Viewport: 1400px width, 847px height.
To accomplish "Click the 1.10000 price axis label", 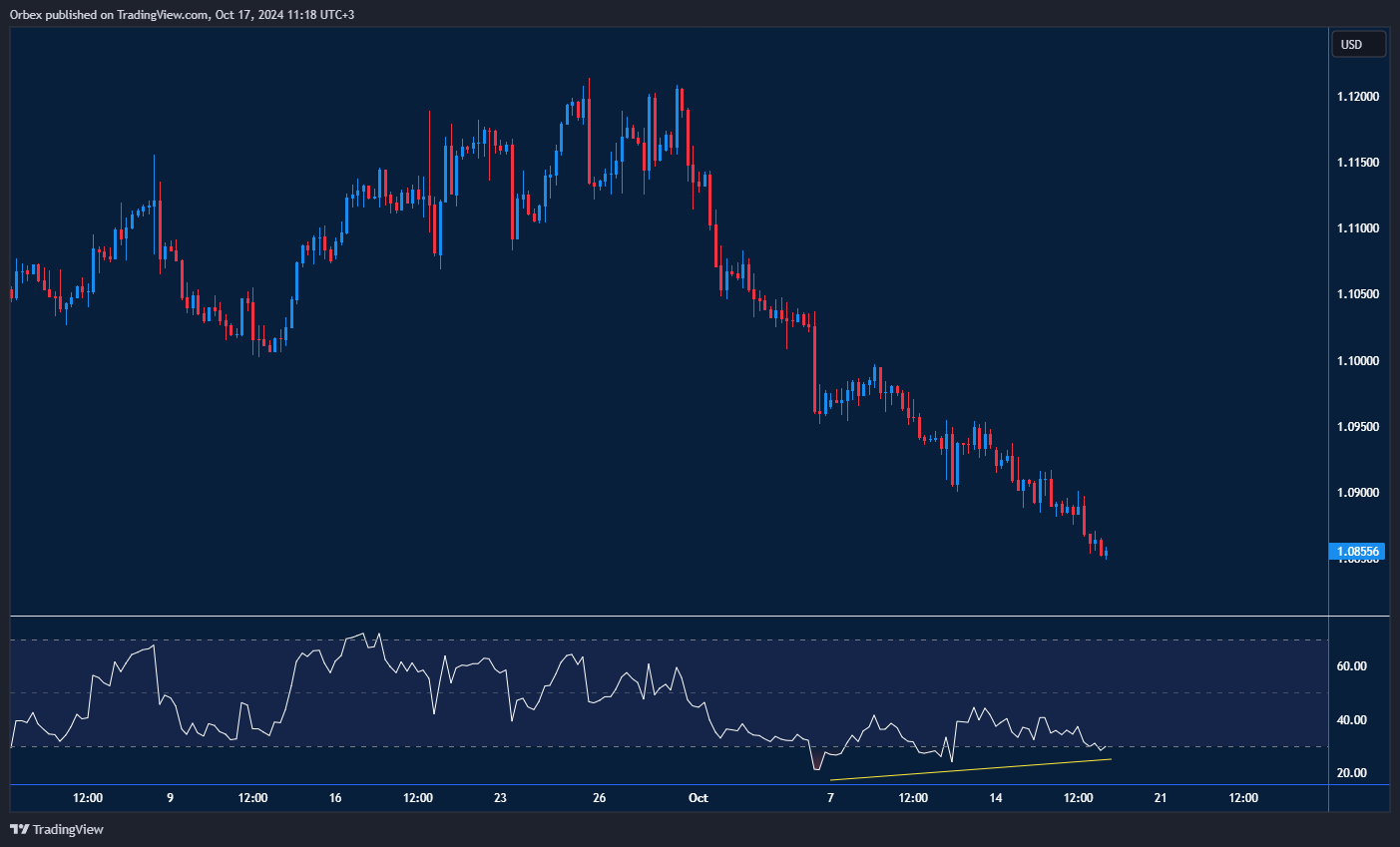I will tap(1358, 361).
